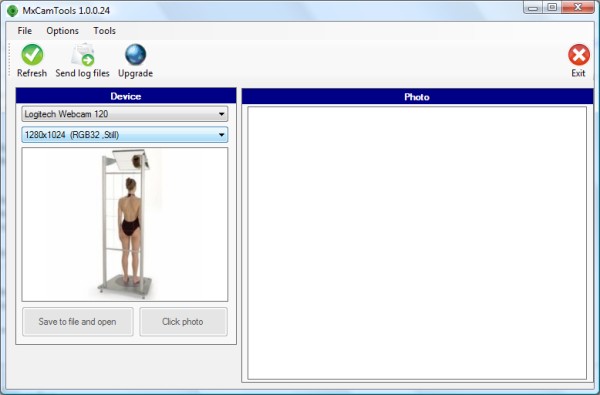The height and width of the screenshot is (395, 600).
Task: Click the Click photo button
Action: 183,322
